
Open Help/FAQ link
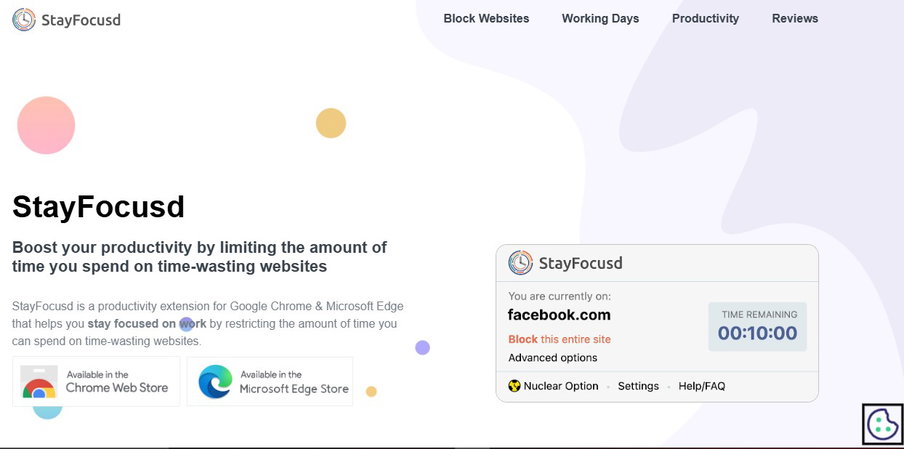pos(702,386)
